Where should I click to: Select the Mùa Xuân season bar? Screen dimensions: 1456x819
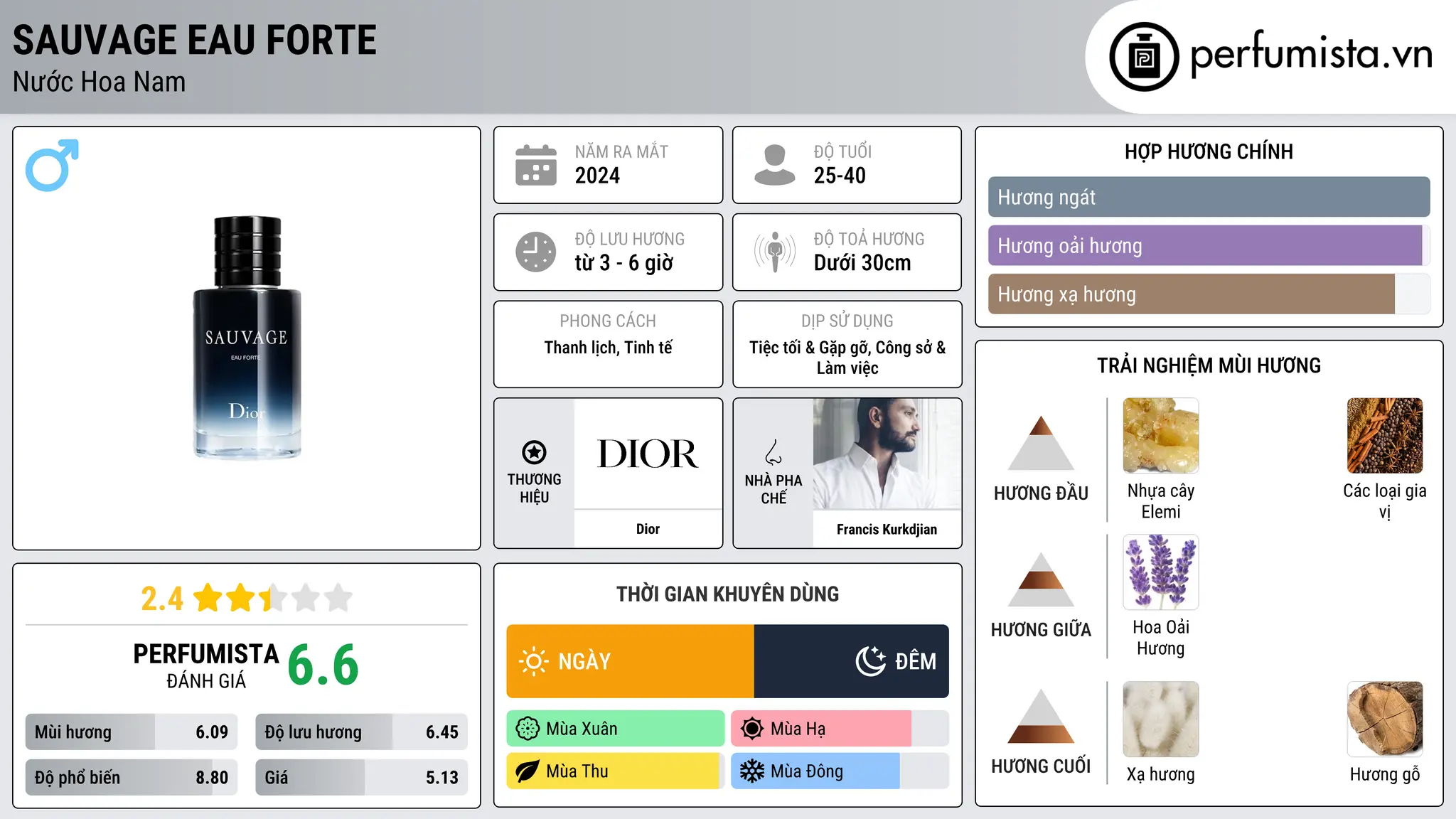pyautogui.click(x=616, y=729)
